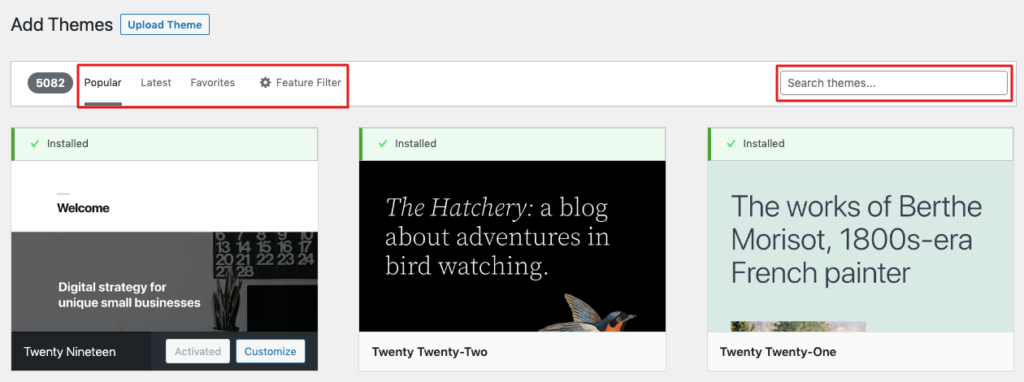Click the Installed checkmark on Twenty Twenty-Two
Image resolution: width=1024 pixels, height=382 pixels.
(x=383, y=144)
